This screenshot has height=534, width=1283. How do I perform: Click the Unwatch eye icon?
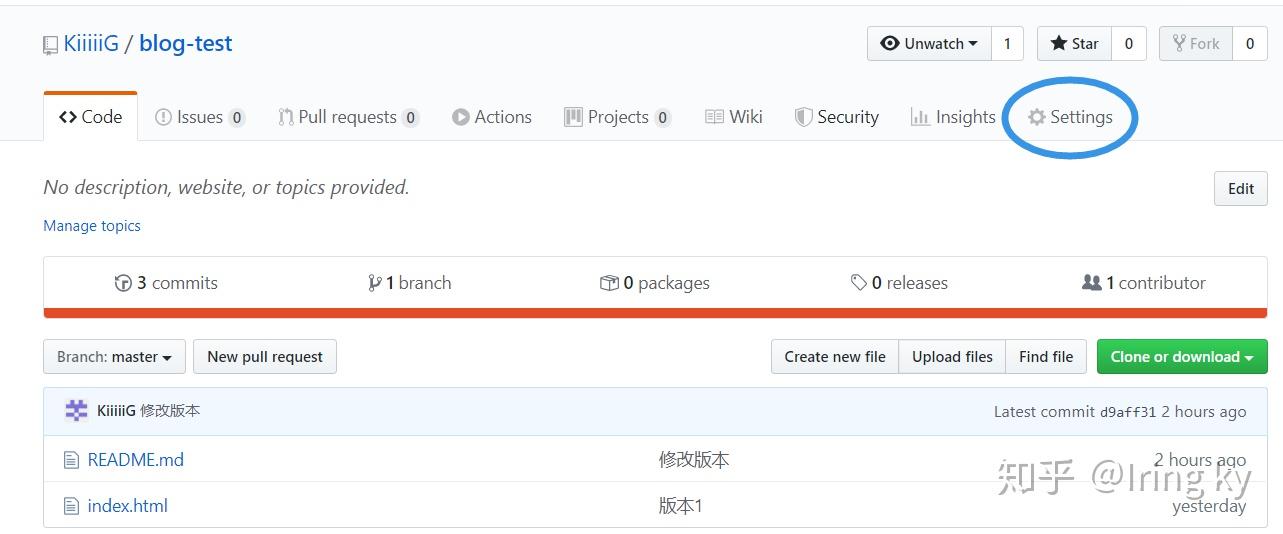point(889,44)
